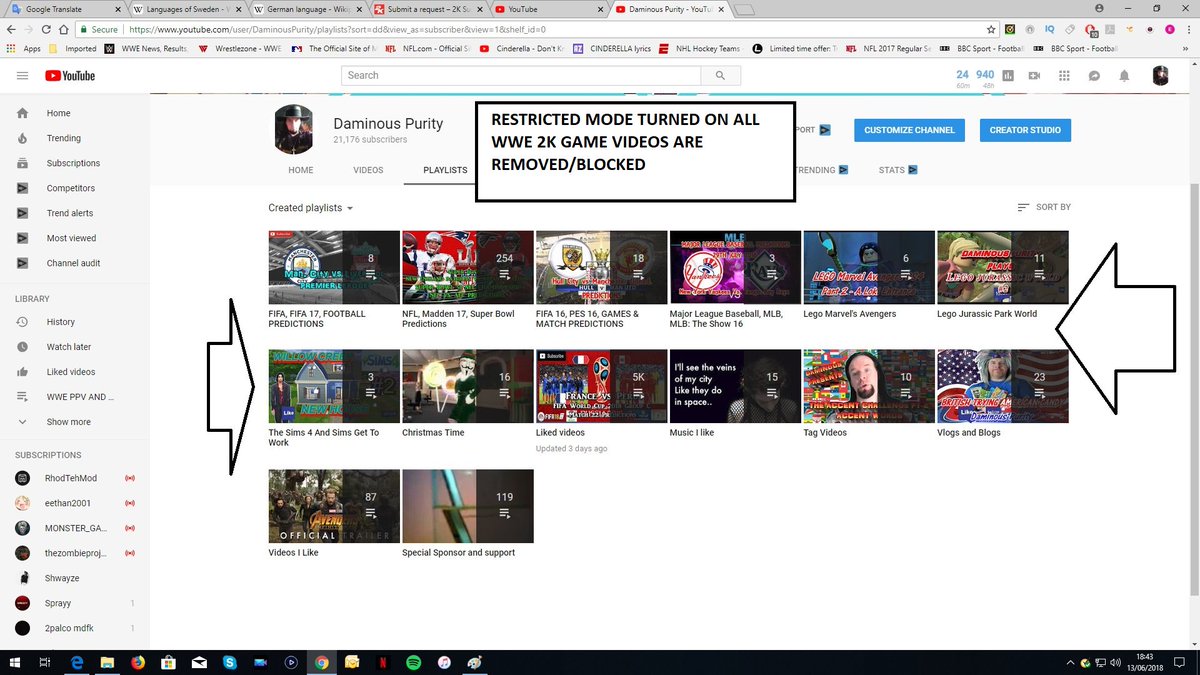Open the notifications bell
The image size is (1200, 675).
click(1124, 76)
